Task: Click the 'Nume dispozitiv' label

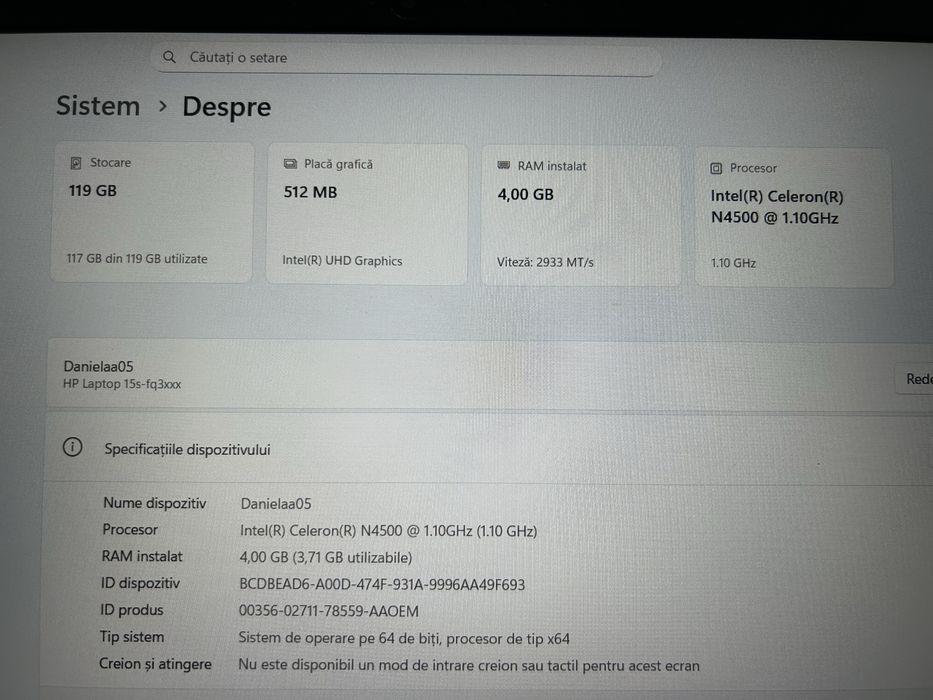Action: point(155,504)
